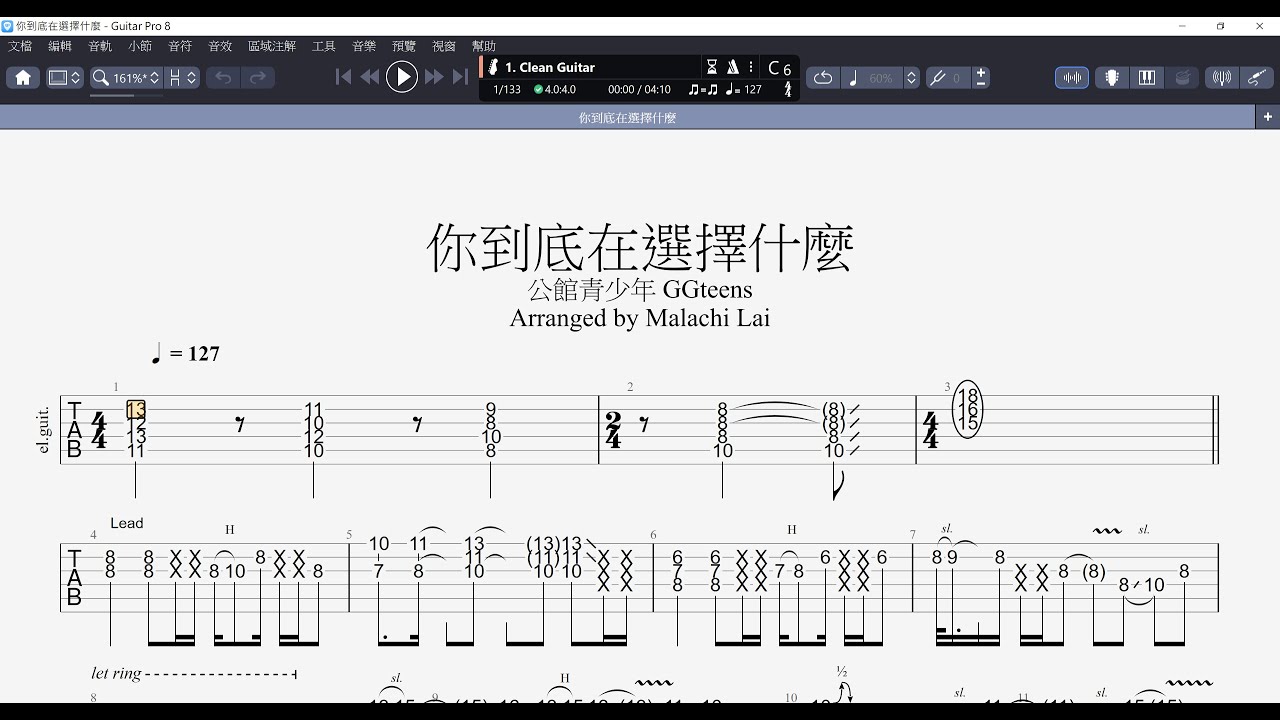Click the tempo marking = 127 in score

pyautogui.click(x=185, y=354)
